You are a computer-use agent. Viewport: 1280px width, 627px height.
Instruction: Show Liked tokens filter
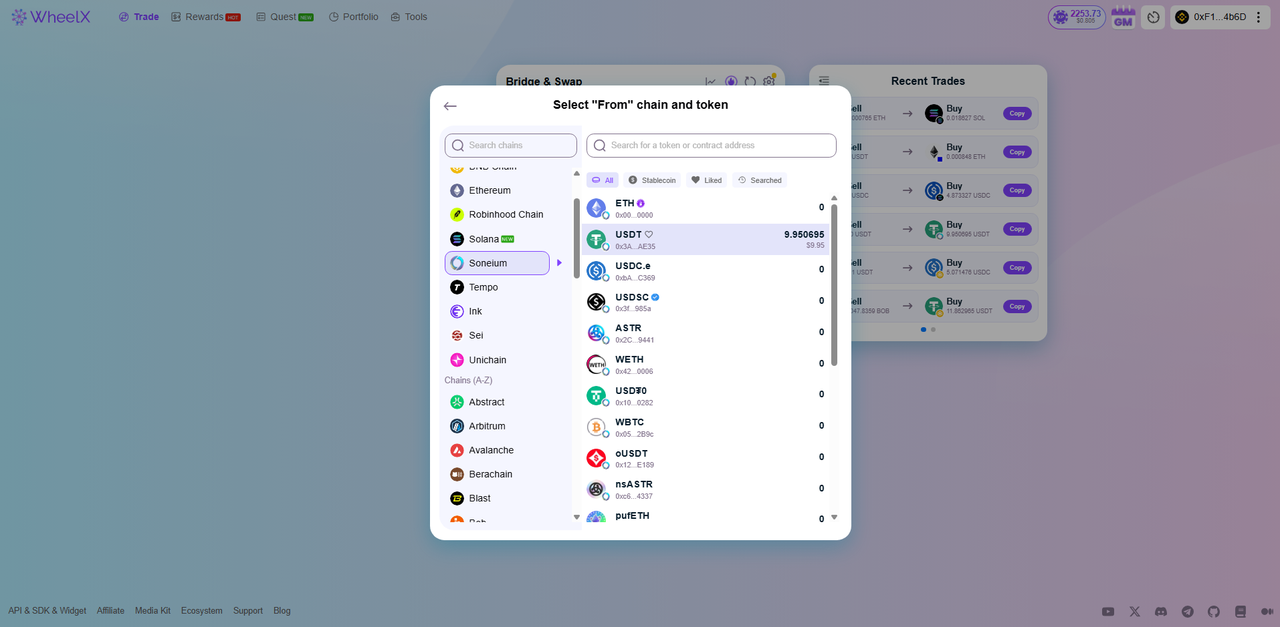point(706,180)
